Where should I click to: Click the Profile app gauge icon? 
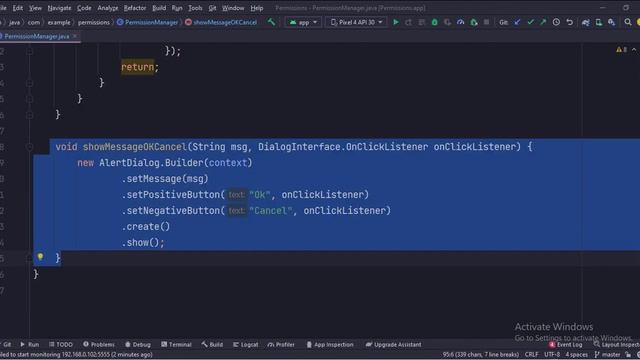click(461, 22)
